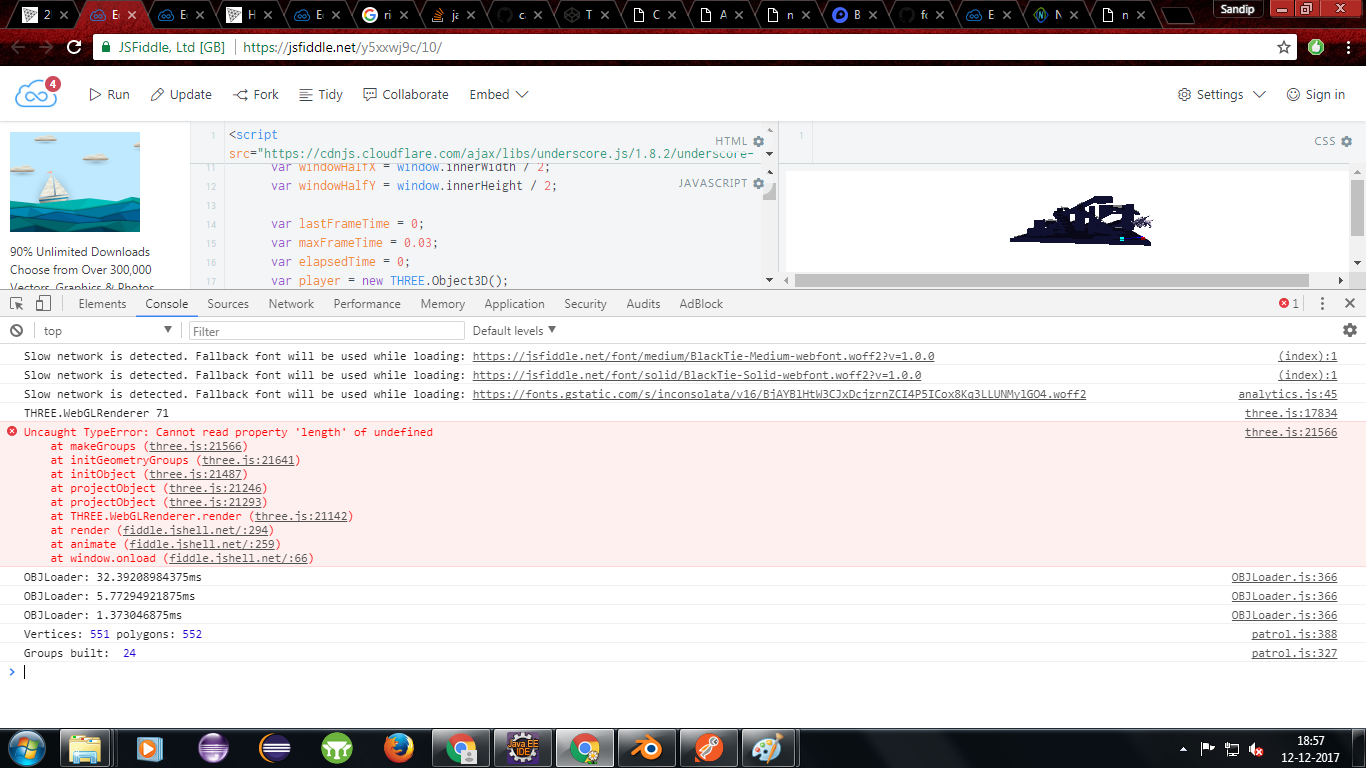Click the console Filter input field
1366x768 pixels.
[x=327, y=331]
